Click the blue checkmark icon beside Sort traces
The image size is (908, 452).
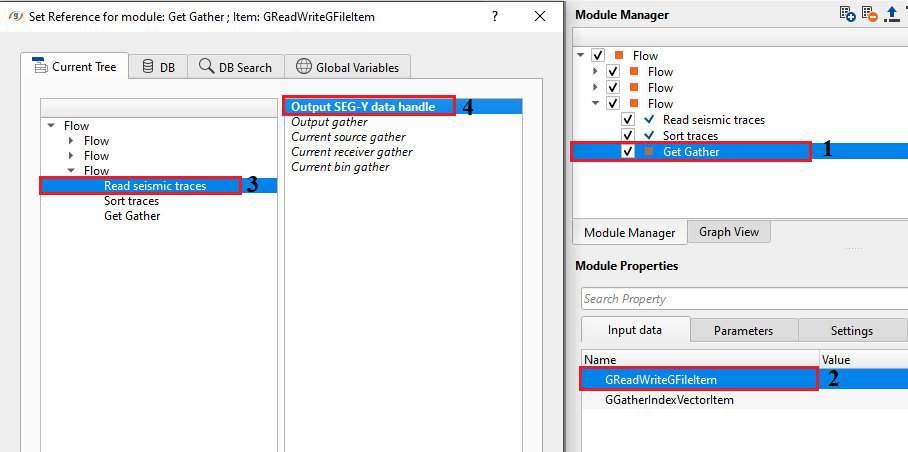pos(650,136)
